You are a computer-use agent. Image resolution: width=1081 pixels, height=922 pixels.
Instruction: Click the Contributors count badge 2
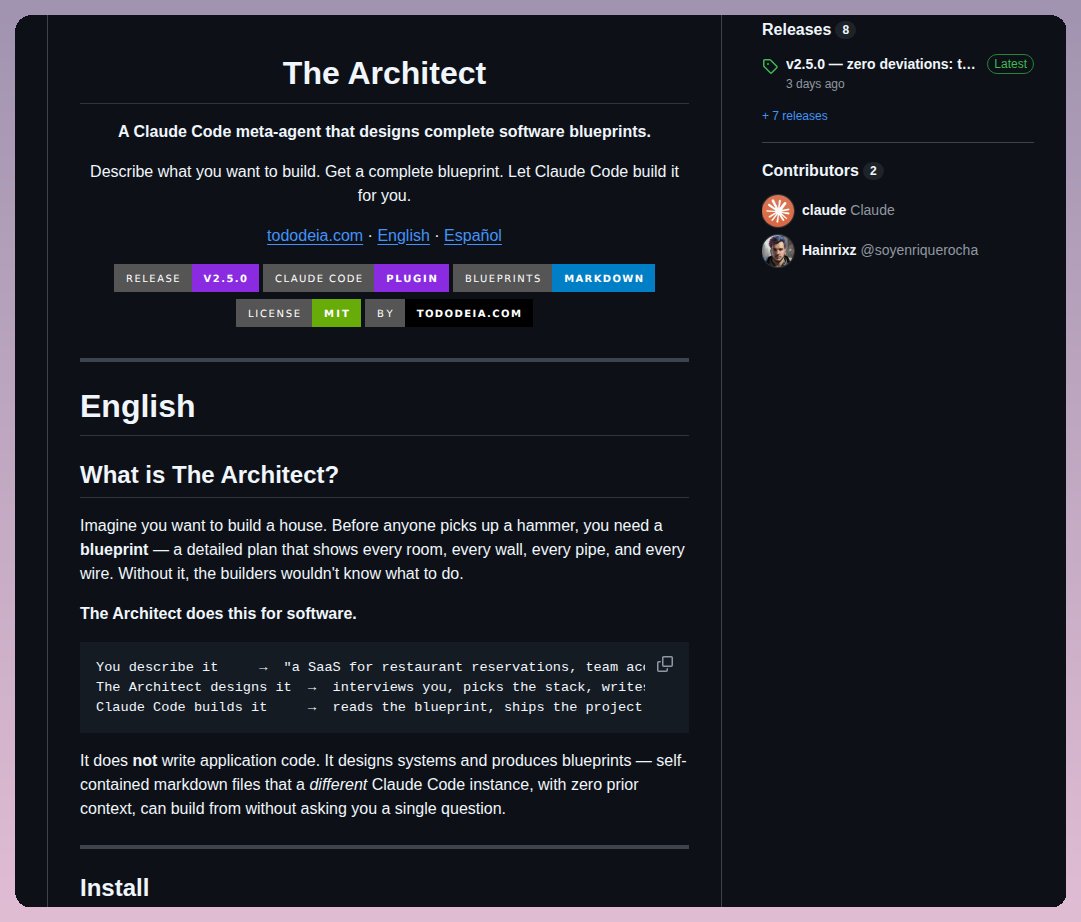(873, 170)
